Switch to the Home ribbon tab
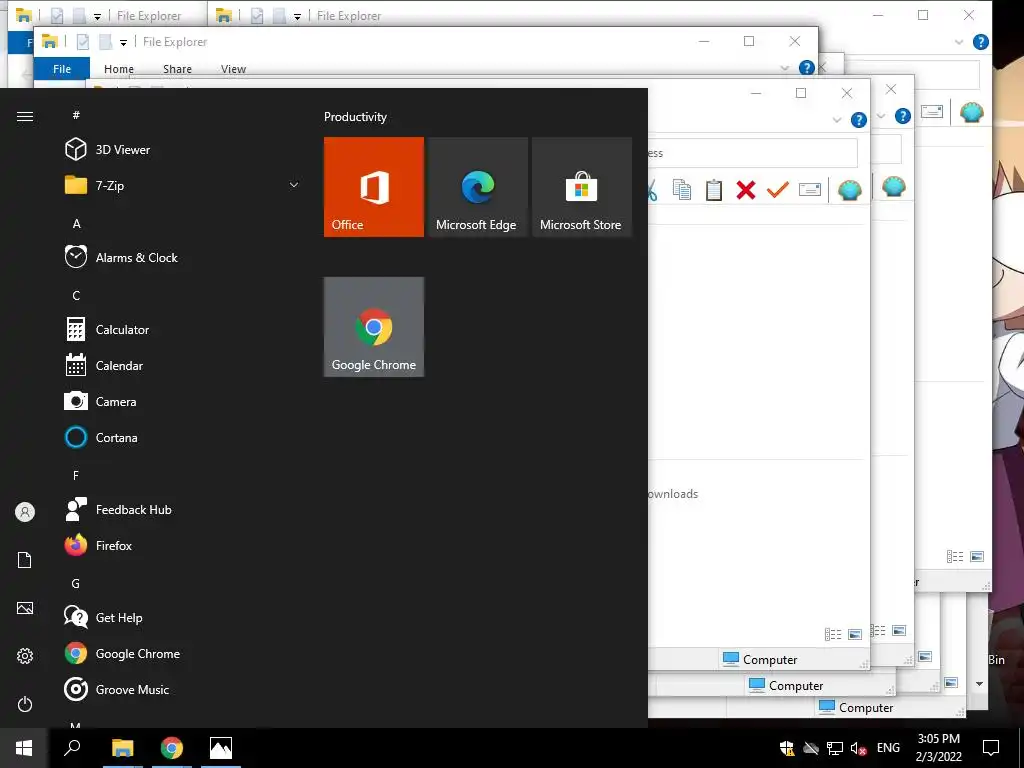 tap(119, 69)
